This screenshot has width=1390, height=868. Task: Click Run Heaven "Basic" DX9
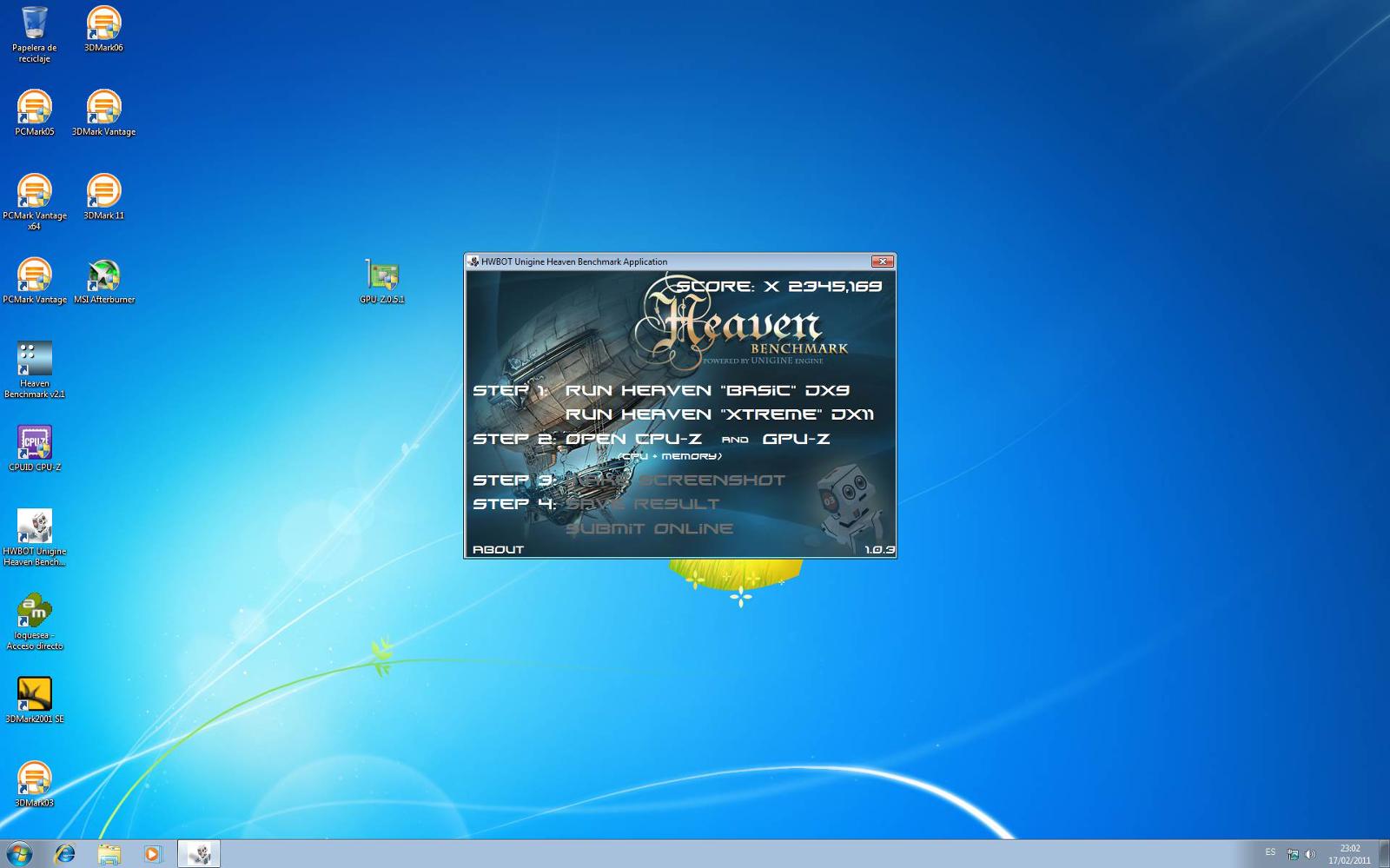[707, 390]
